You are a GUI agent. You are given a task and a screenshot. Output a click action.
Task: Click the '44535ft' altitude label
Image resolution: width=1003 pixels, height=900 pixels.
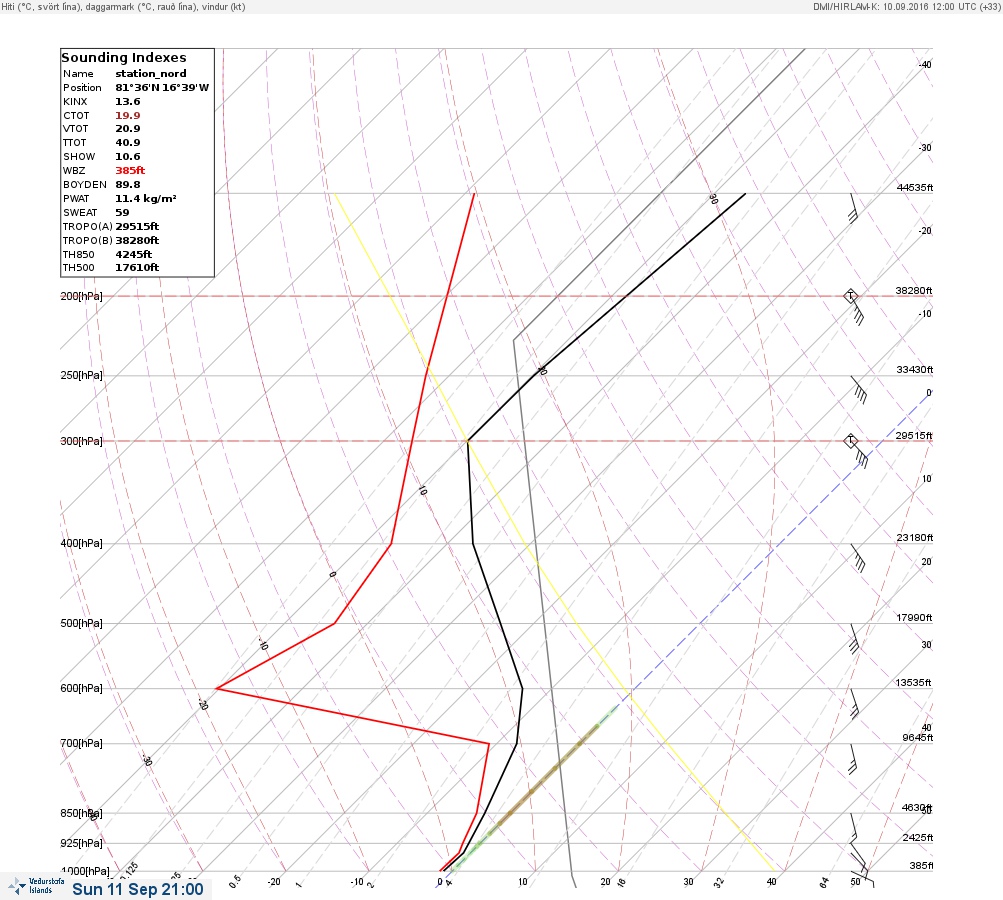915,187
